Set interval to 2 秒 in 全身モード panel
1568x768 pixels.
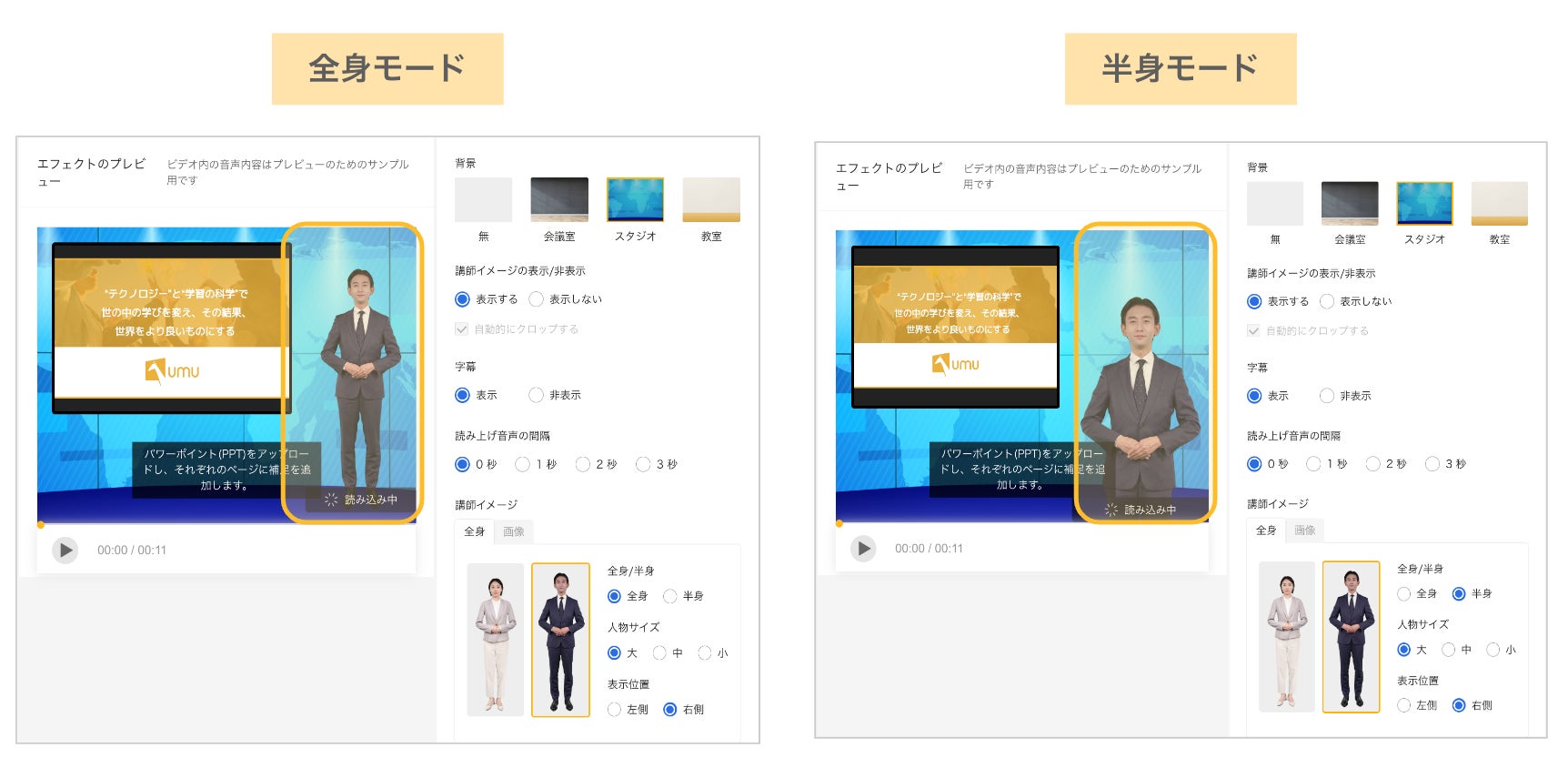coord(583,464)
